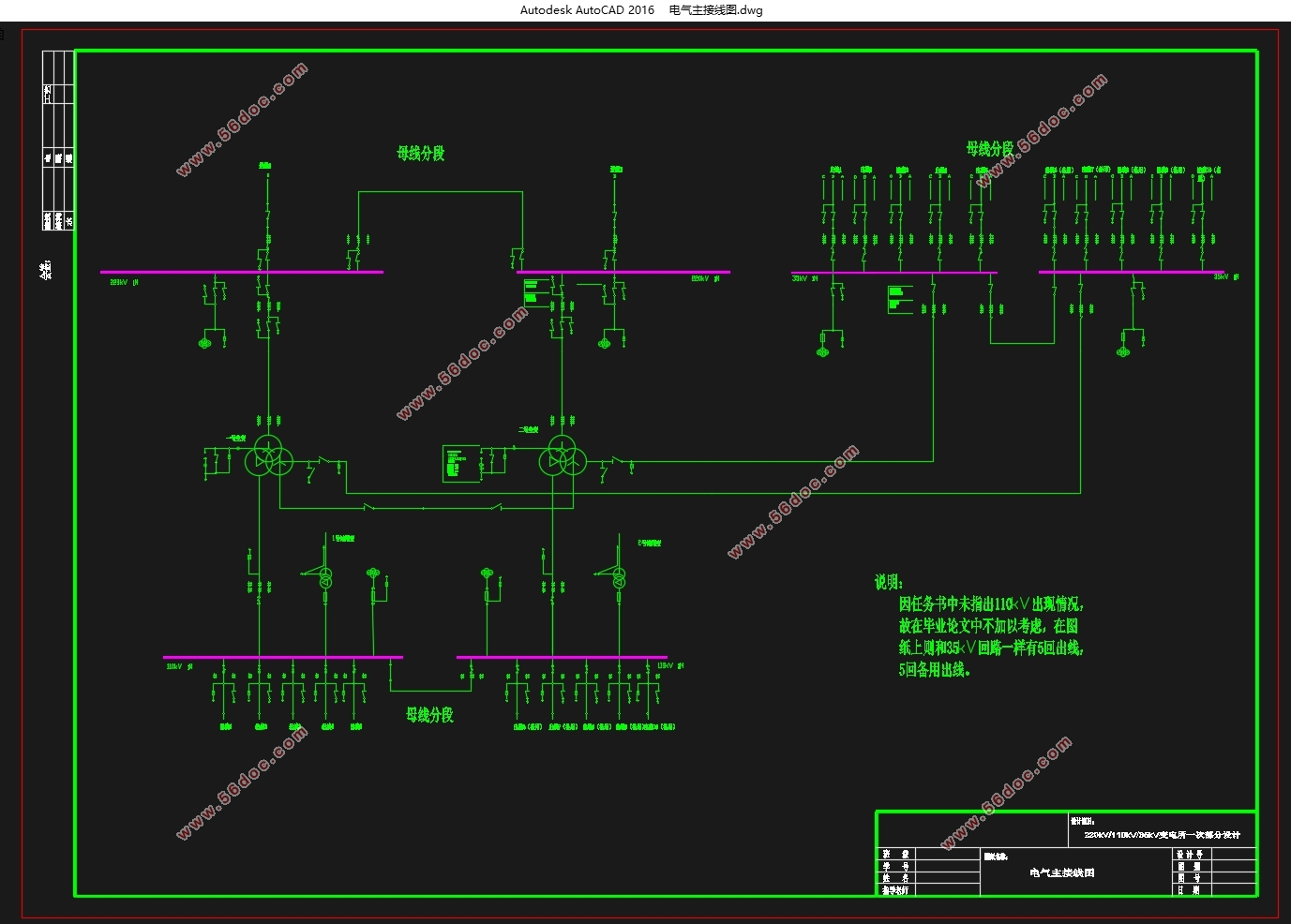Select the left 220kV magenta busbar
Viewport: 1291px width, 924px height.
[241, 272]
